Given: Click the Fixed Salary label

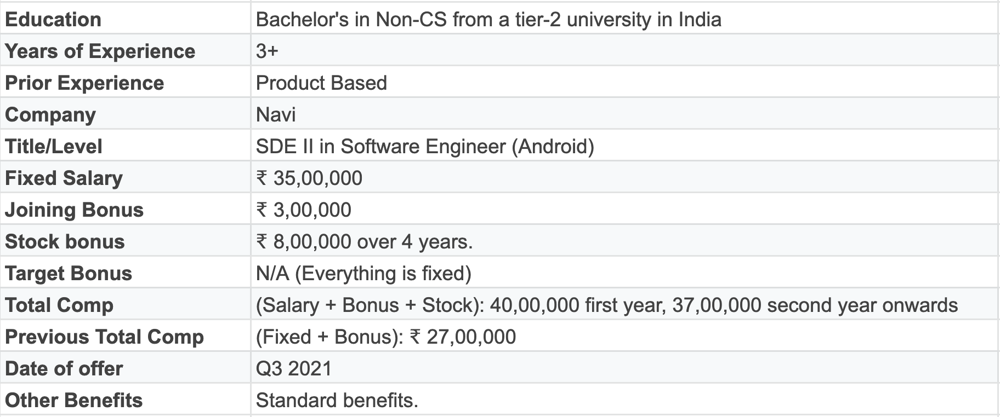Looking at the screenshot, I should (x=64, y=179).
